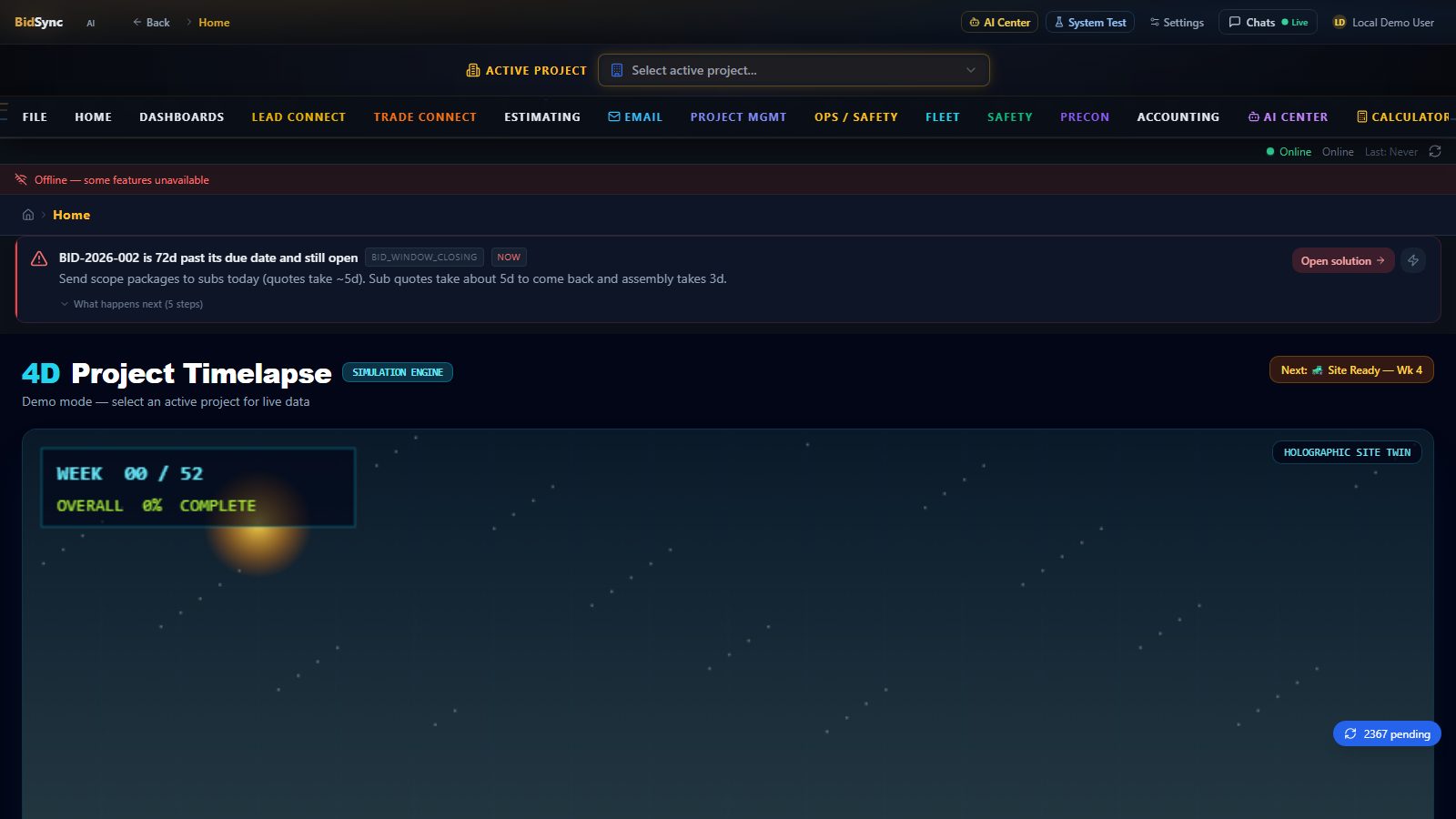The width and height of the screenshot is (1456, 819).
Task: Open the Local Demo User profile
Action: coord(1383,22)
